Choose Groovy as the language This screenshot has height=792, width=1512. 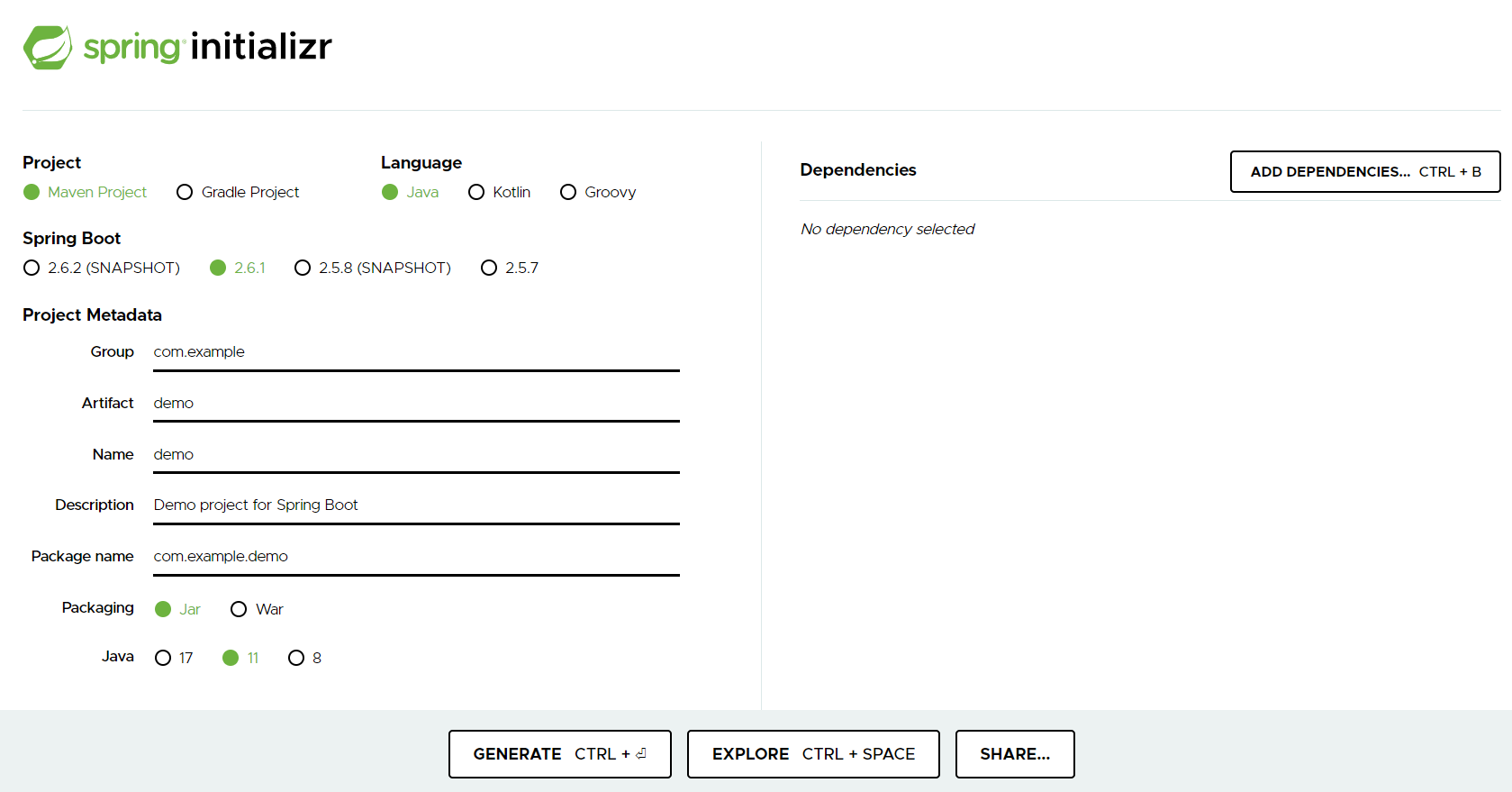point(598,192)
